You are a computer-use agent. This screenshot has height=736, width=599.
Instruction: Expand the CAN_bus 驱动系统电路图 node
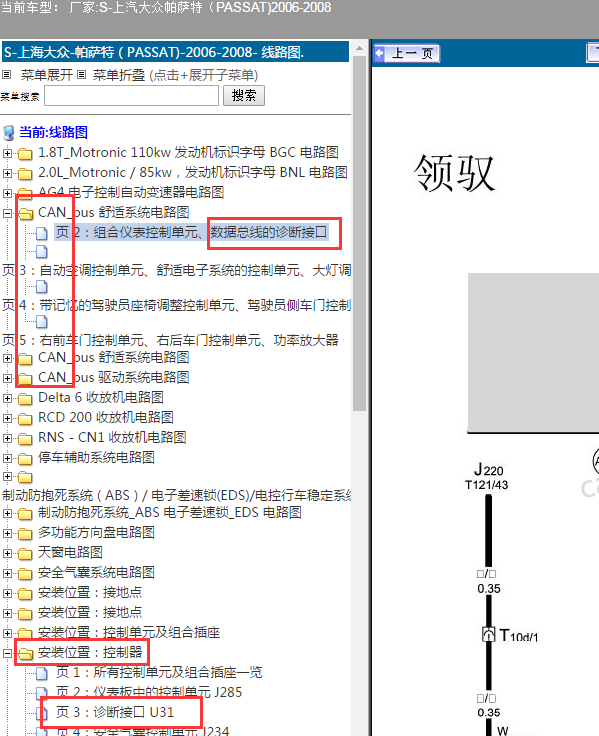point(8,378)
